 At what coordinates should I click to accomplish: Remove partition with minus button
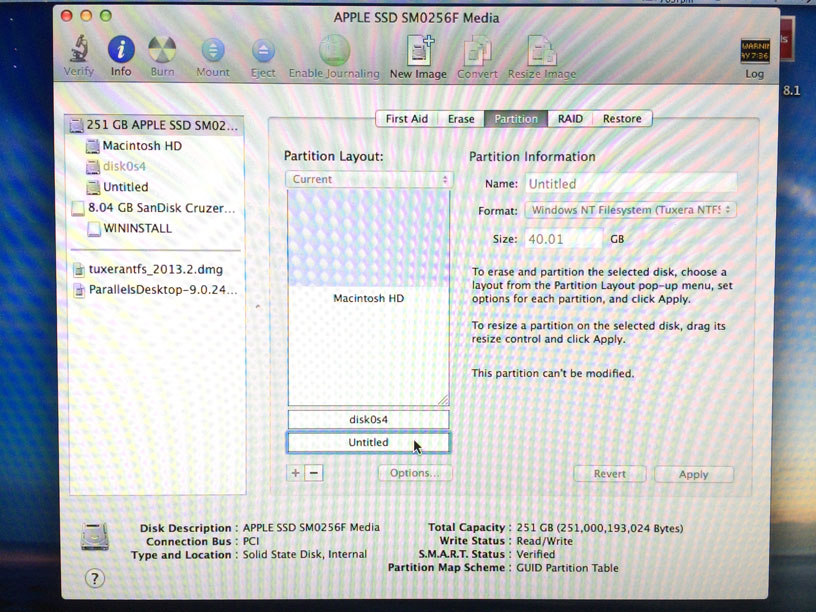[x=314, y=473]
